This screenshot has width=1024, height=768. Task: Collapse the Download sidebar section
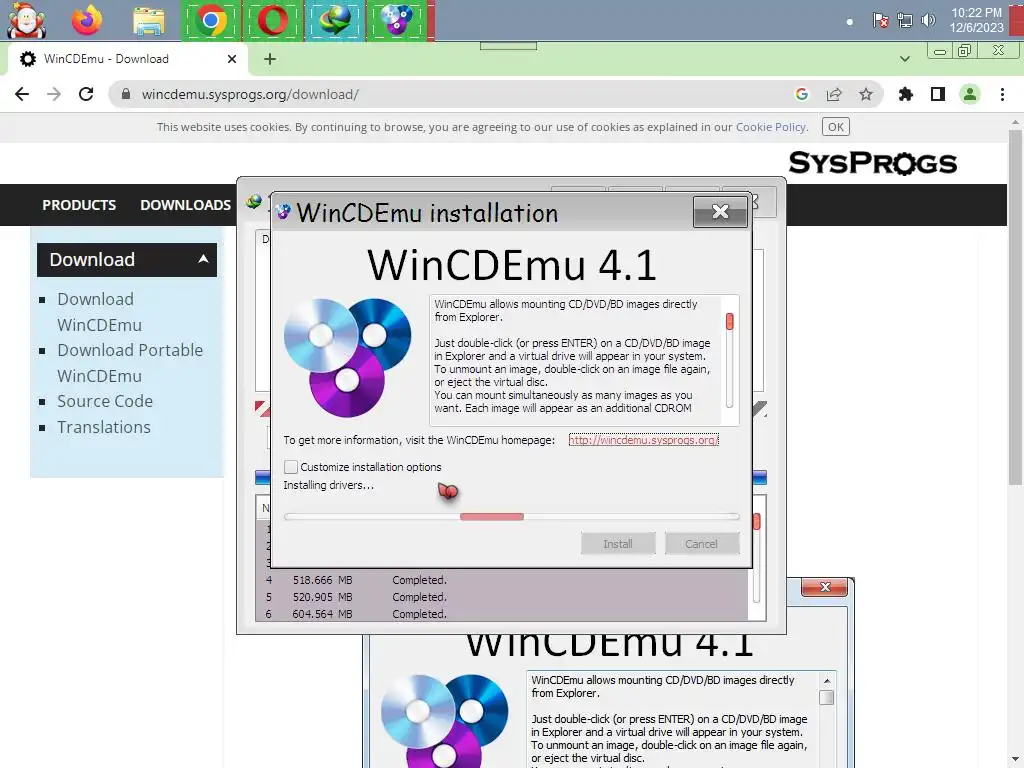click(x=127, y=260)
